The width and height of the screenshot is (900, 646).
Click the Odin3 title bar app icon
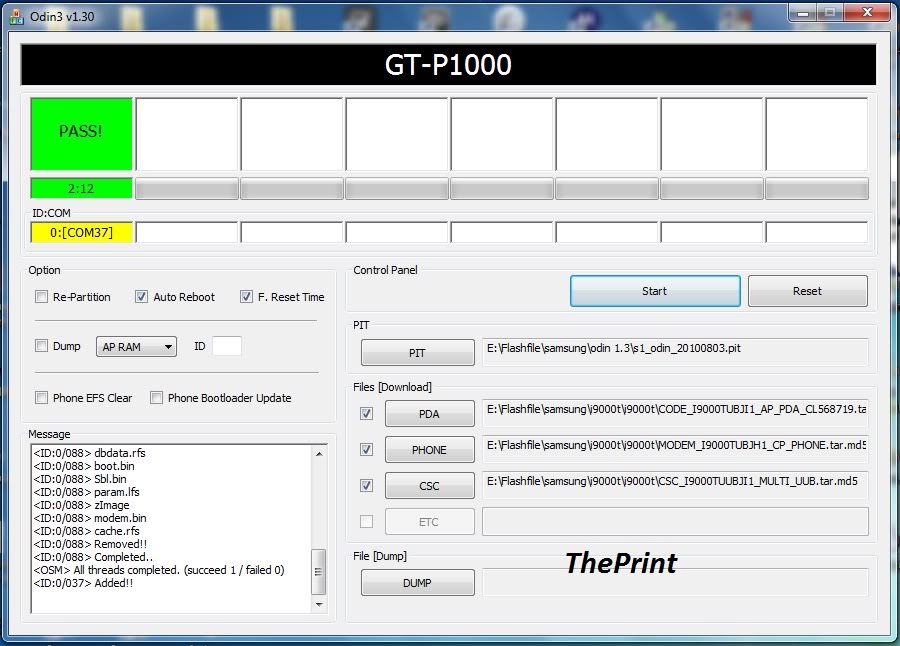pyautogui.click(x=17, y=17)
